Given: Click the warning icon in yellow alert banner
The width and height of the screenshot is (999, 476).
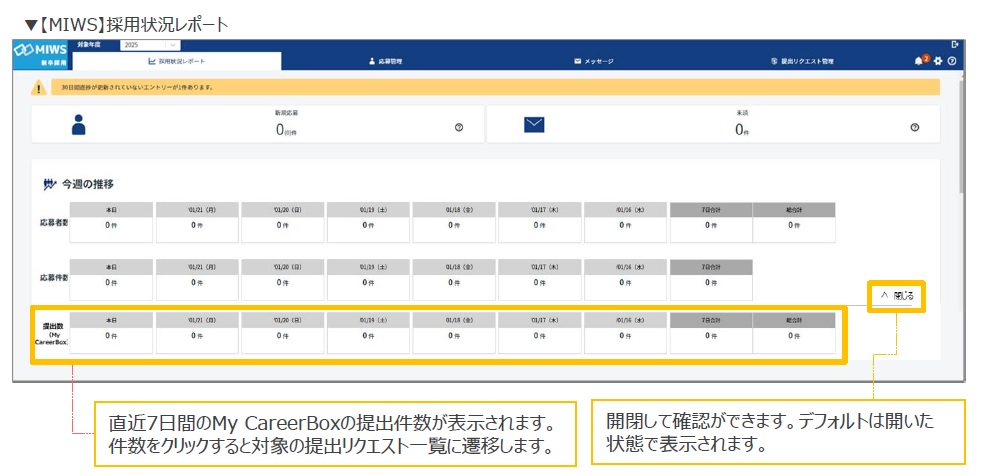Looking at the screenshot, I should (x=39, y=88).
